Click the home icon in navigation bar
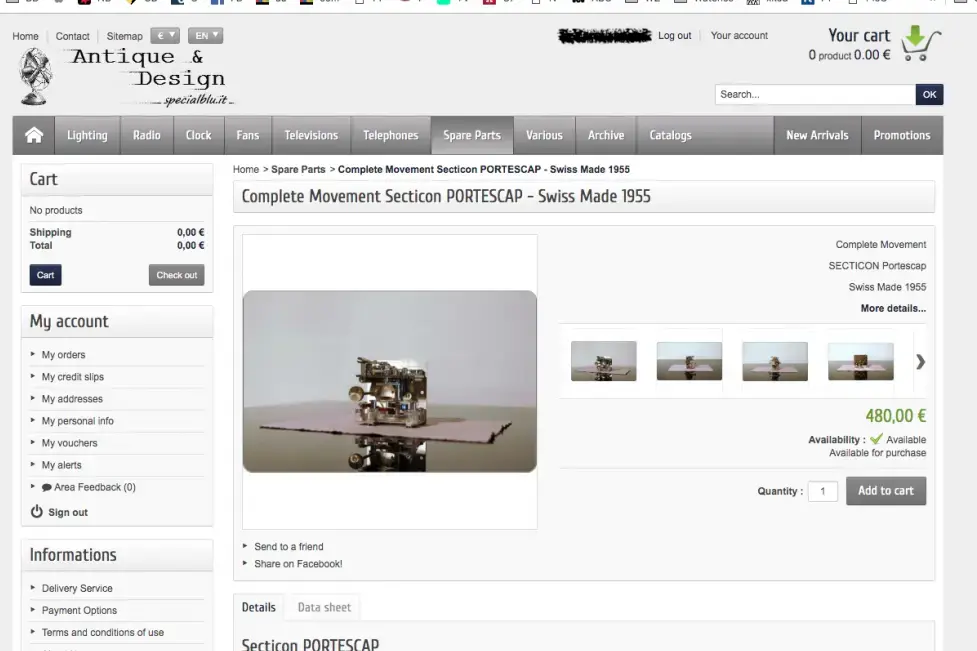This screenshot has width=977, height=651. pyautogui.click(x=34, y=136)
